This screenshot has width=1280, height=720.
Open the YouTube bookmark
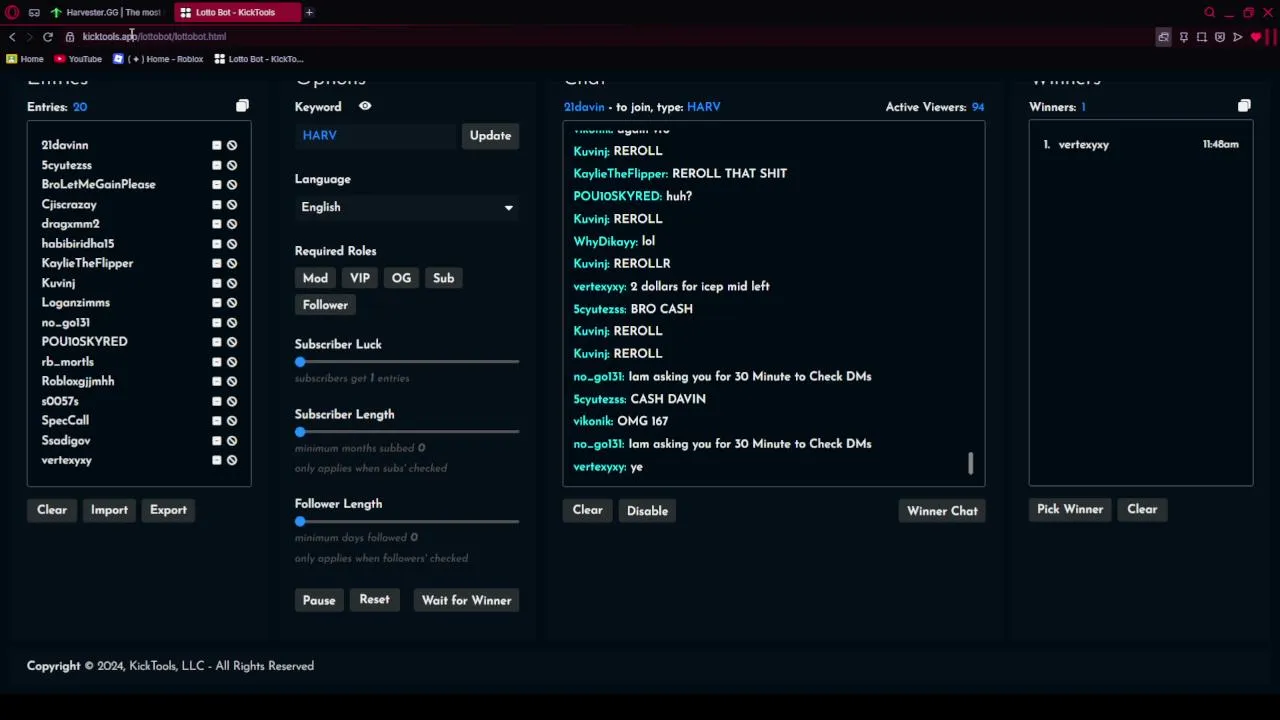[x=78, y=59]
